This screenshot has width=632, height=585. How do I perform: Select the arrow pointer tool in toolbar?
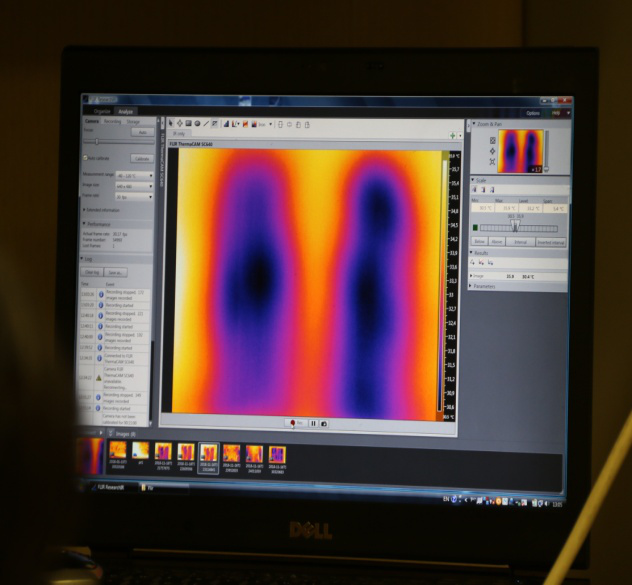[x=171, y=123]
